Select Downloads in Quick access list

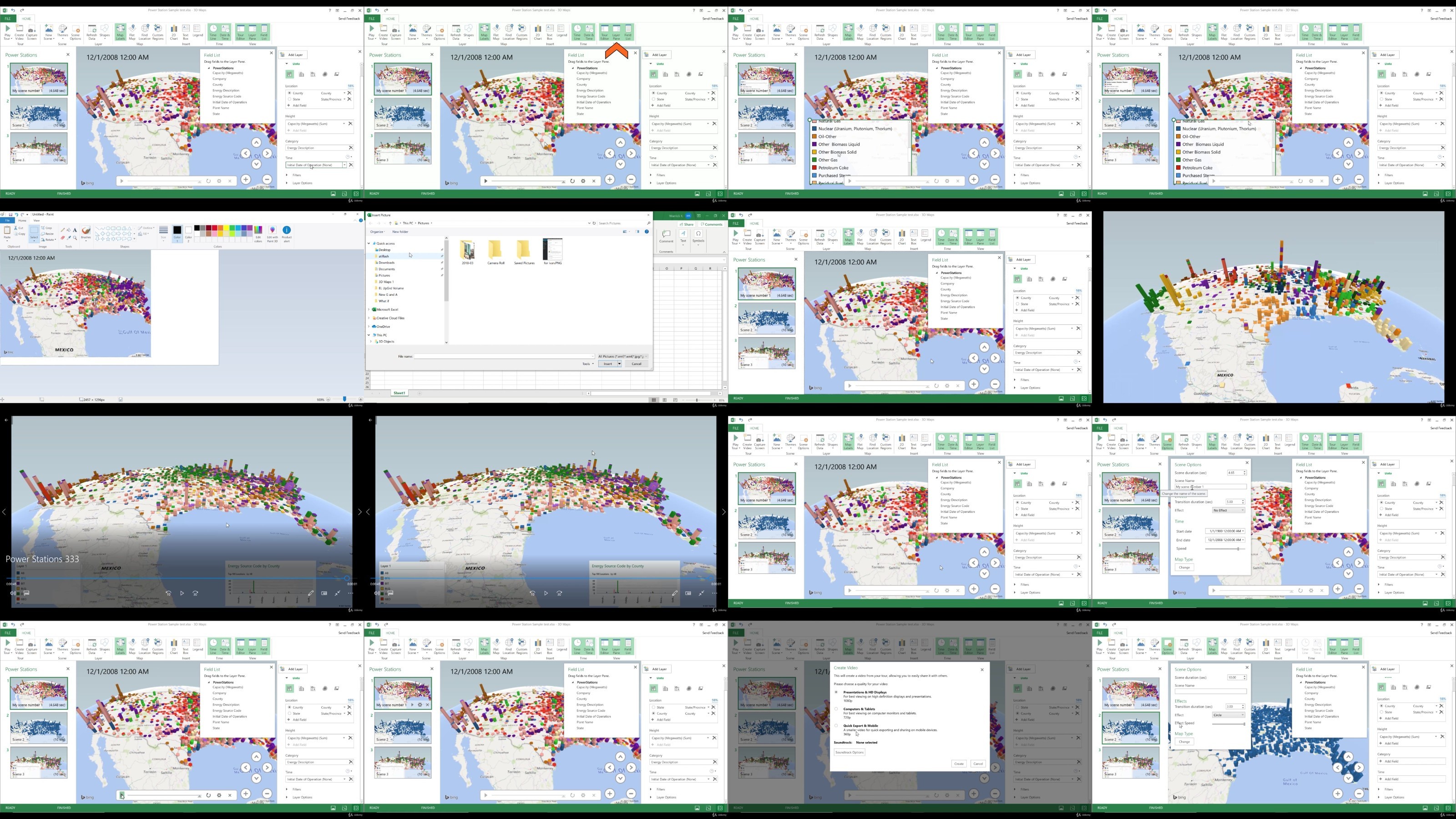click(x=387, y=263)
